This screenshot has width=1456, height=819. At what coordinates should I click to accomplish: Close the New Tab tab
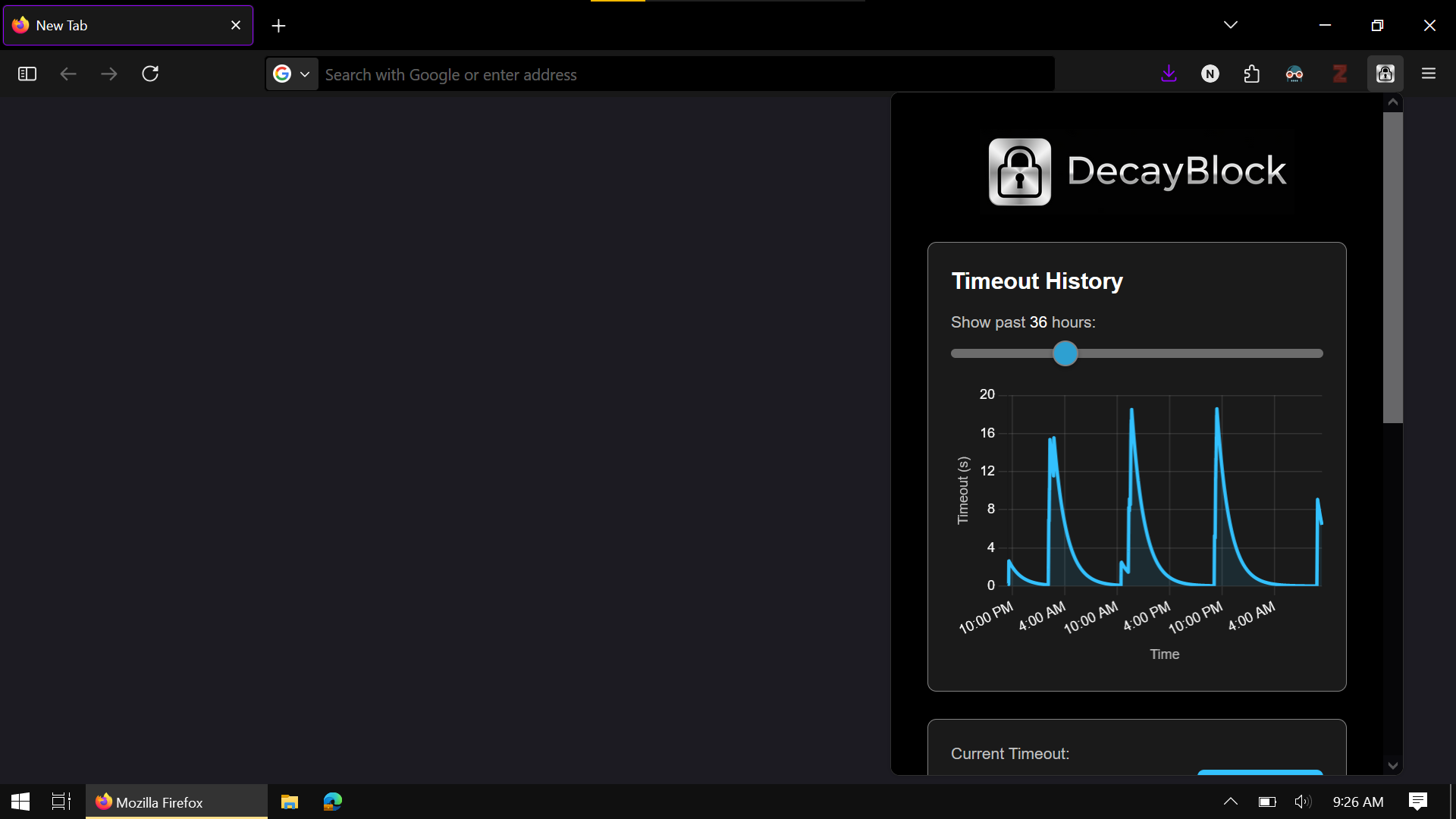(x=236, y=25)
